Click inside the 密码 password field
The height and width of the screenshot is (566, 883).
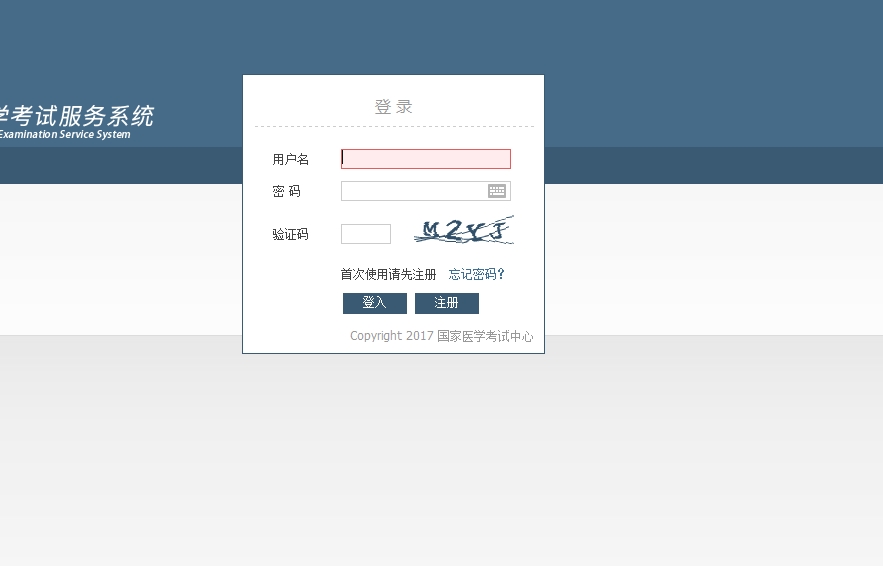pos(413,191)
